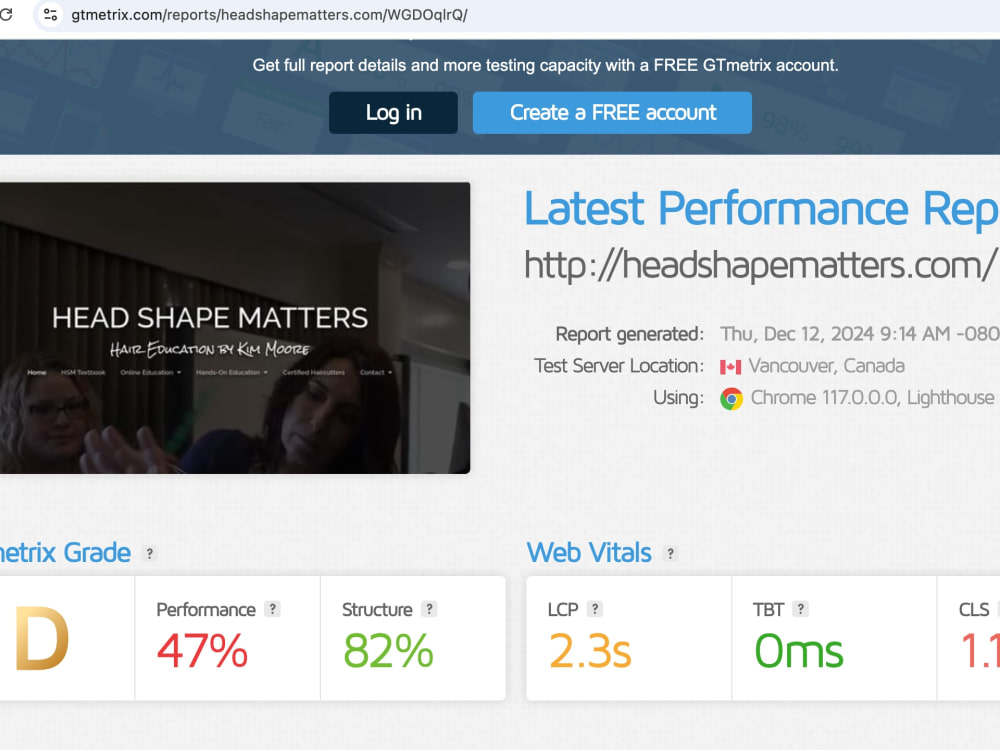Click the LCP question mark icon

(595, 608)
